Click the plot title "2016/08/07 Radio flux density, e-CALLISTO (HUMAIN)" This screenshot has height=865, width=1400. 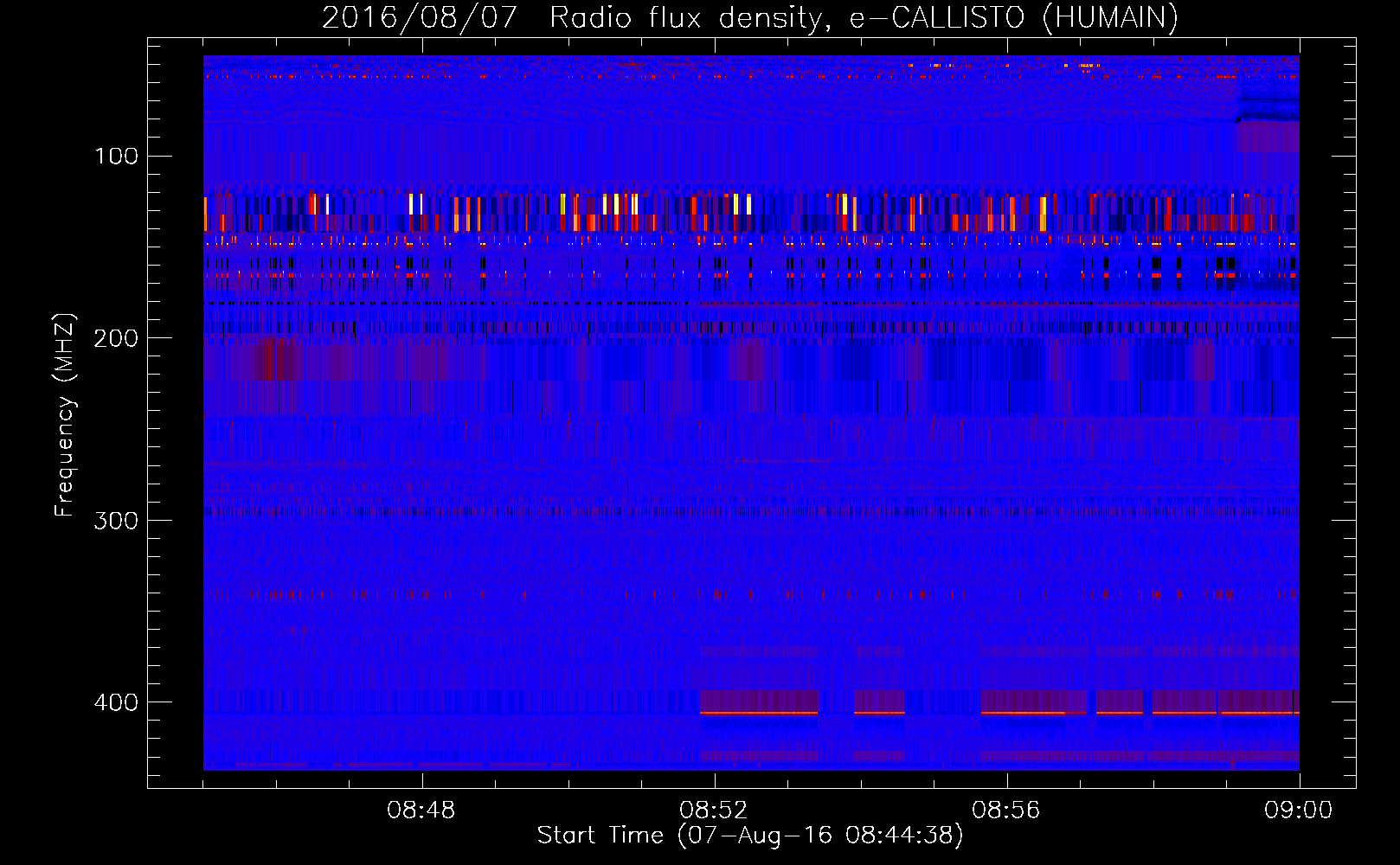tap(750, 18)
